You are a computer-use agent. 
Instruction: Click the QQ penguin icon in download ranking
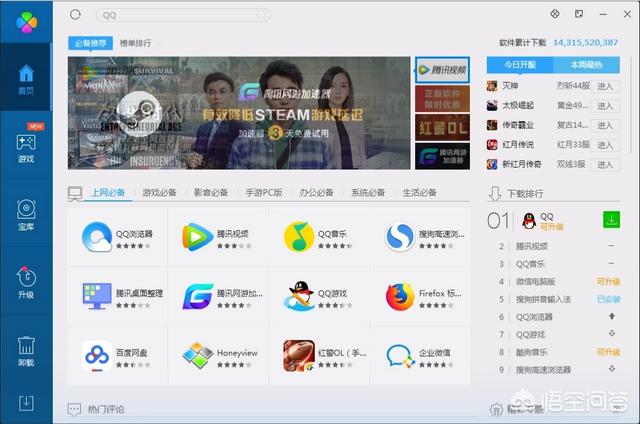point(529,221)
